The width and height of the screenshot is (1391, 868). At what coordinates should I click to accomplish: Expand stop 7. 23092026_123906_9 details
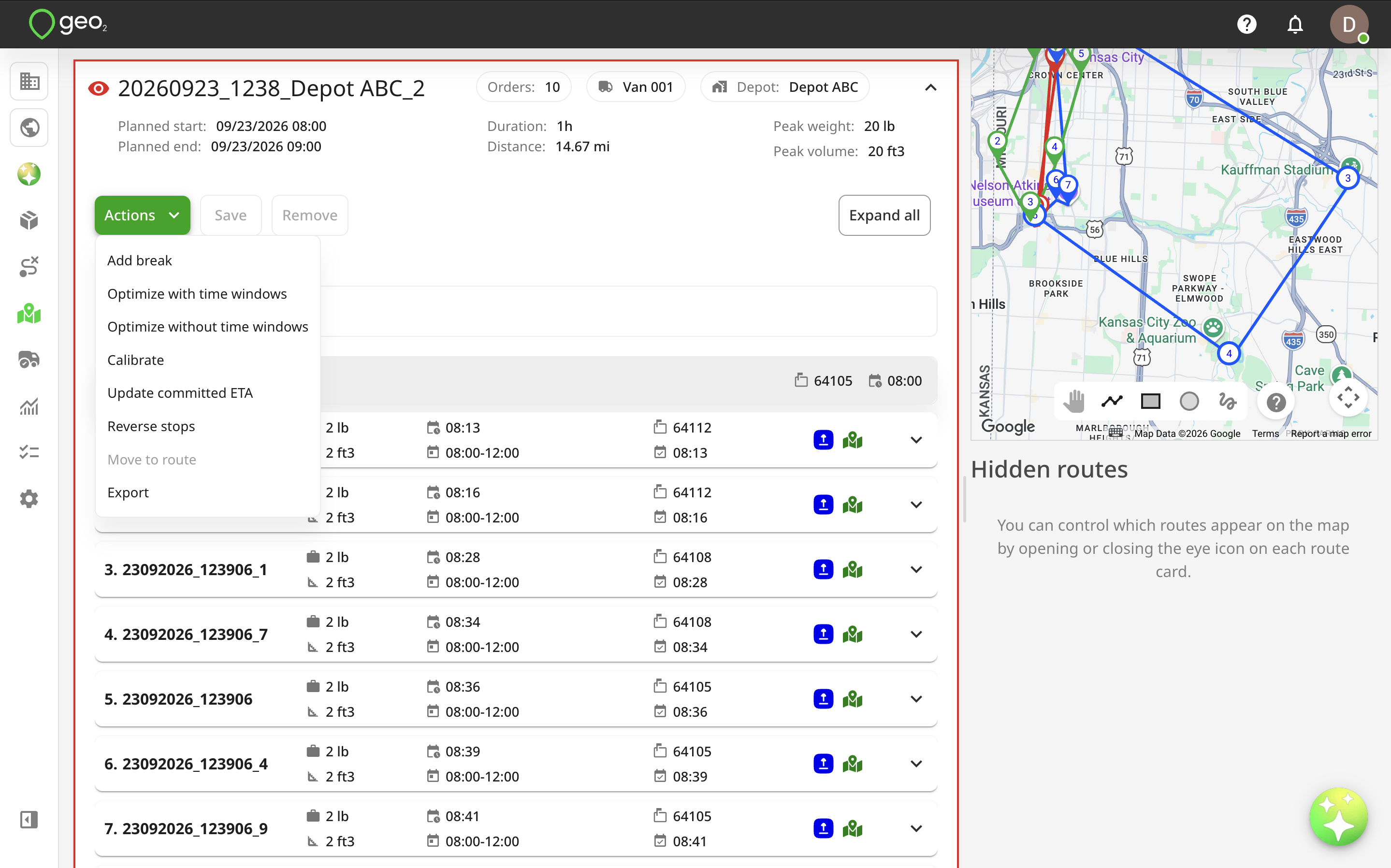pyautogui.click(x=916, y=829)
